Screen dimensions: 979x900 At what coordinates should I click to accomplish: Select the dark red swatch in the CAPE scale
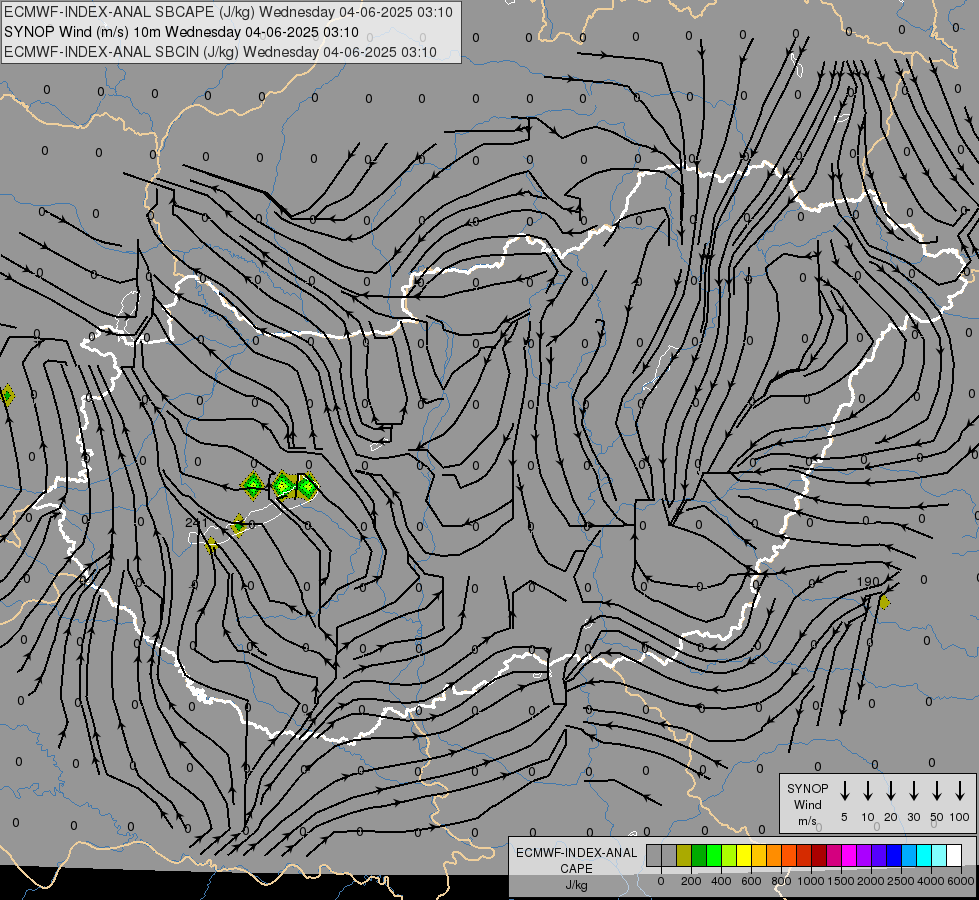[819, 856]
